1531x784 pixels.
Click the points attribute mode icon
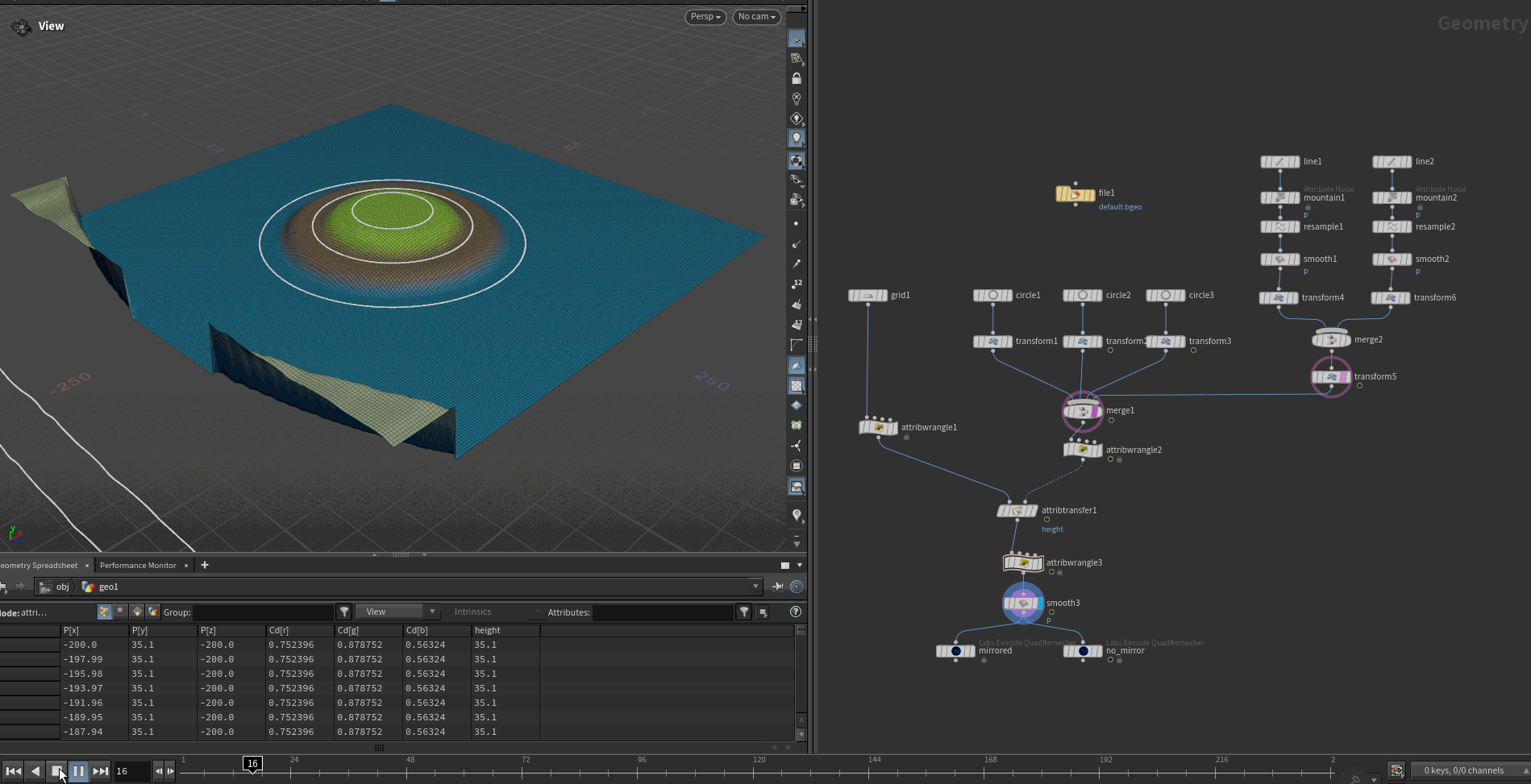click(104, 612)
